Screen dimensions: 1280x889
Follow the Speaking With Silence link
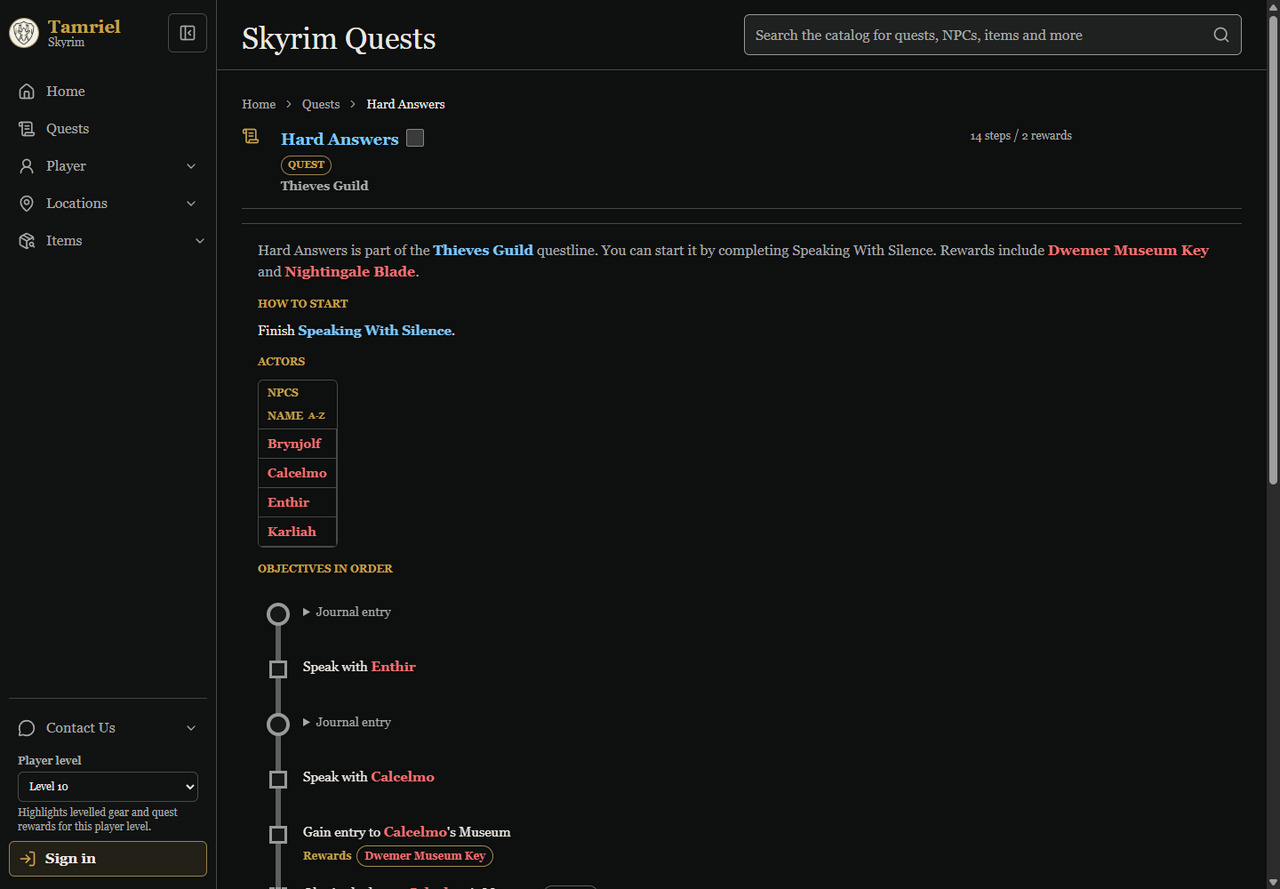[x=375, y=330]
